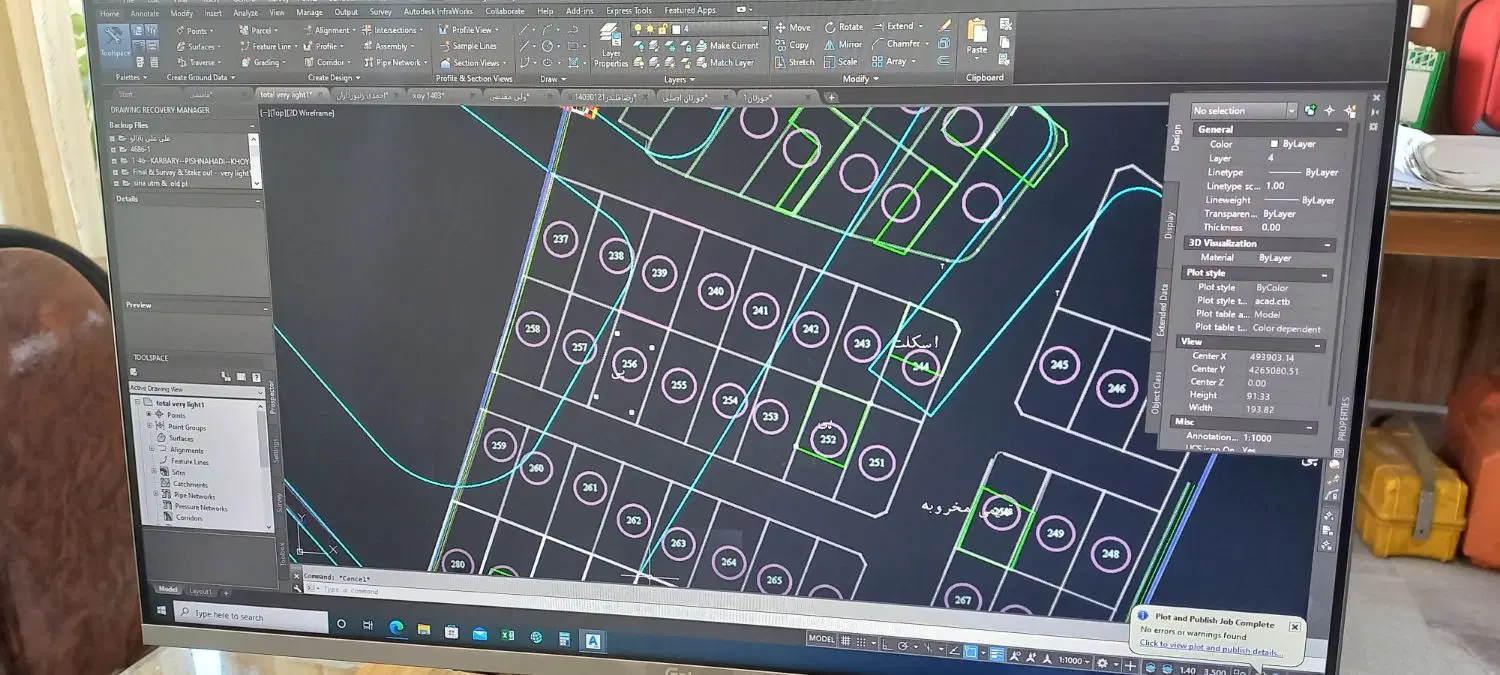Open Section Views tool

[471, 62]
